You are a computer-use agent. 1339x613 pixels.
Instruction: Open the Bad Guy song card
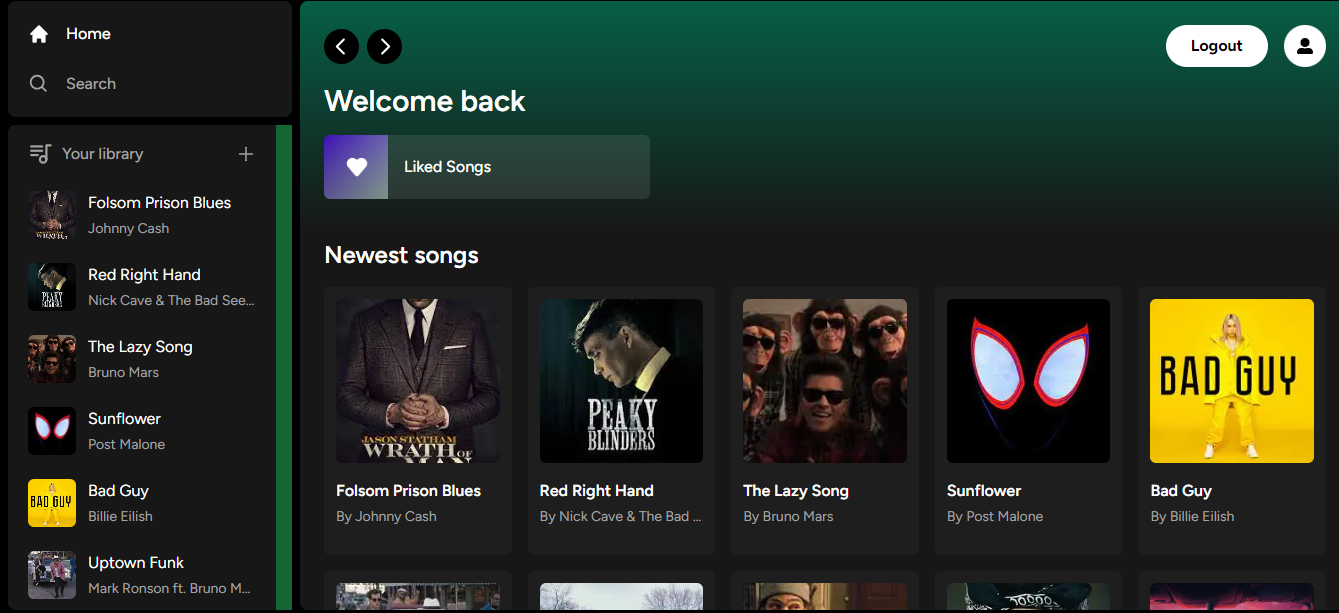pyautogui.click(x=1231, y=420)
